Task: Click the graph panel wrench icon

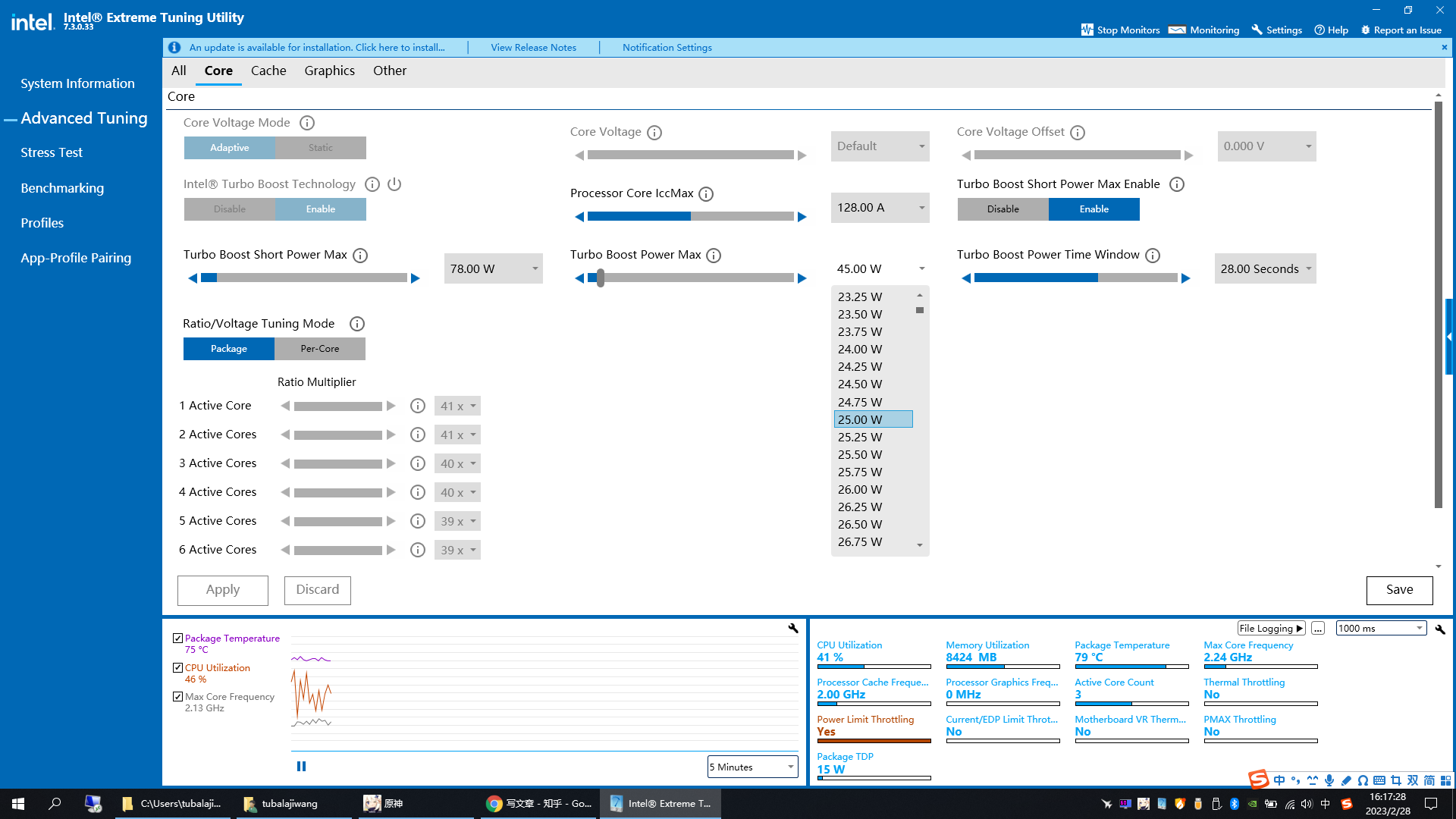Action: click(x=793, y=628)
